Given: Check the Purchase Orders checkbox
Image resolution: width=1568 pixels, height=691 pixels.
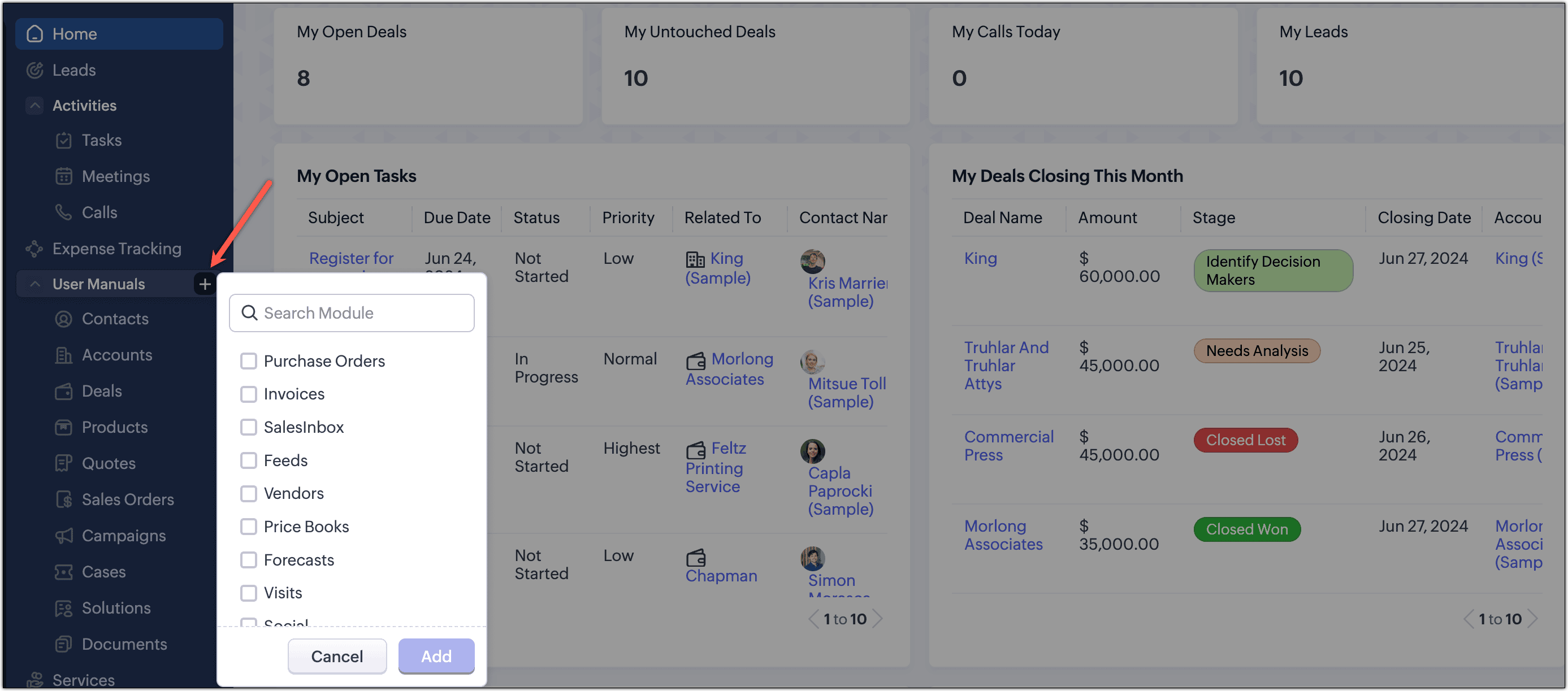Looking at the screenshot, I should (x=248, y=360).
